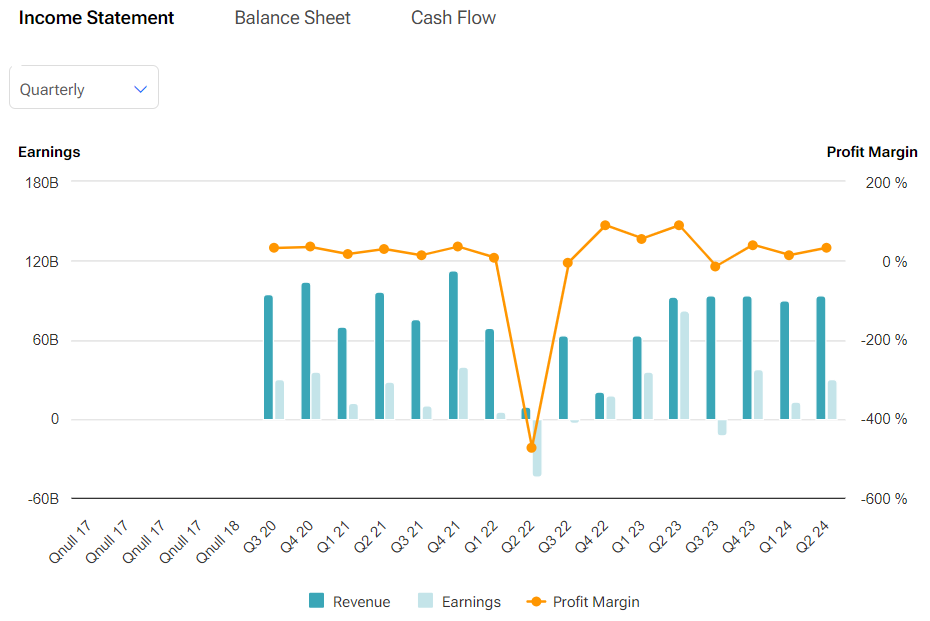Select the Q4 21 revenue bar
This screenshot has height=621, width=930.
tap(454, 346)
